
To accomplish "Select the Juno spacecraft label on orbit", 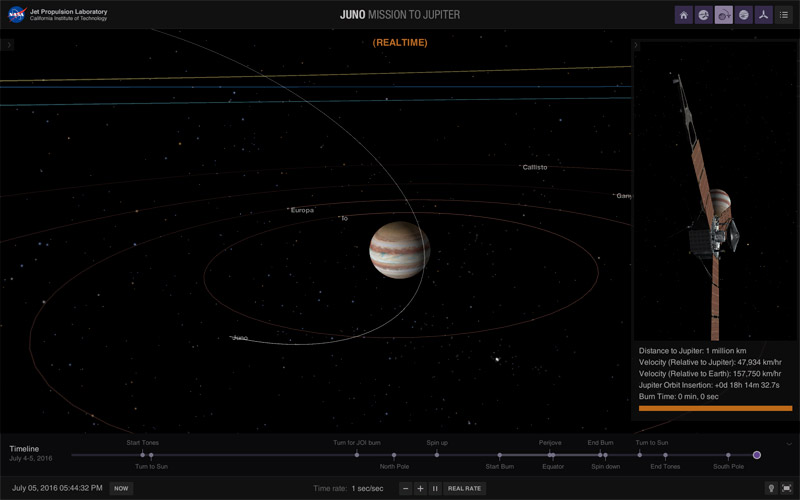I will click(x=239, y=338).
